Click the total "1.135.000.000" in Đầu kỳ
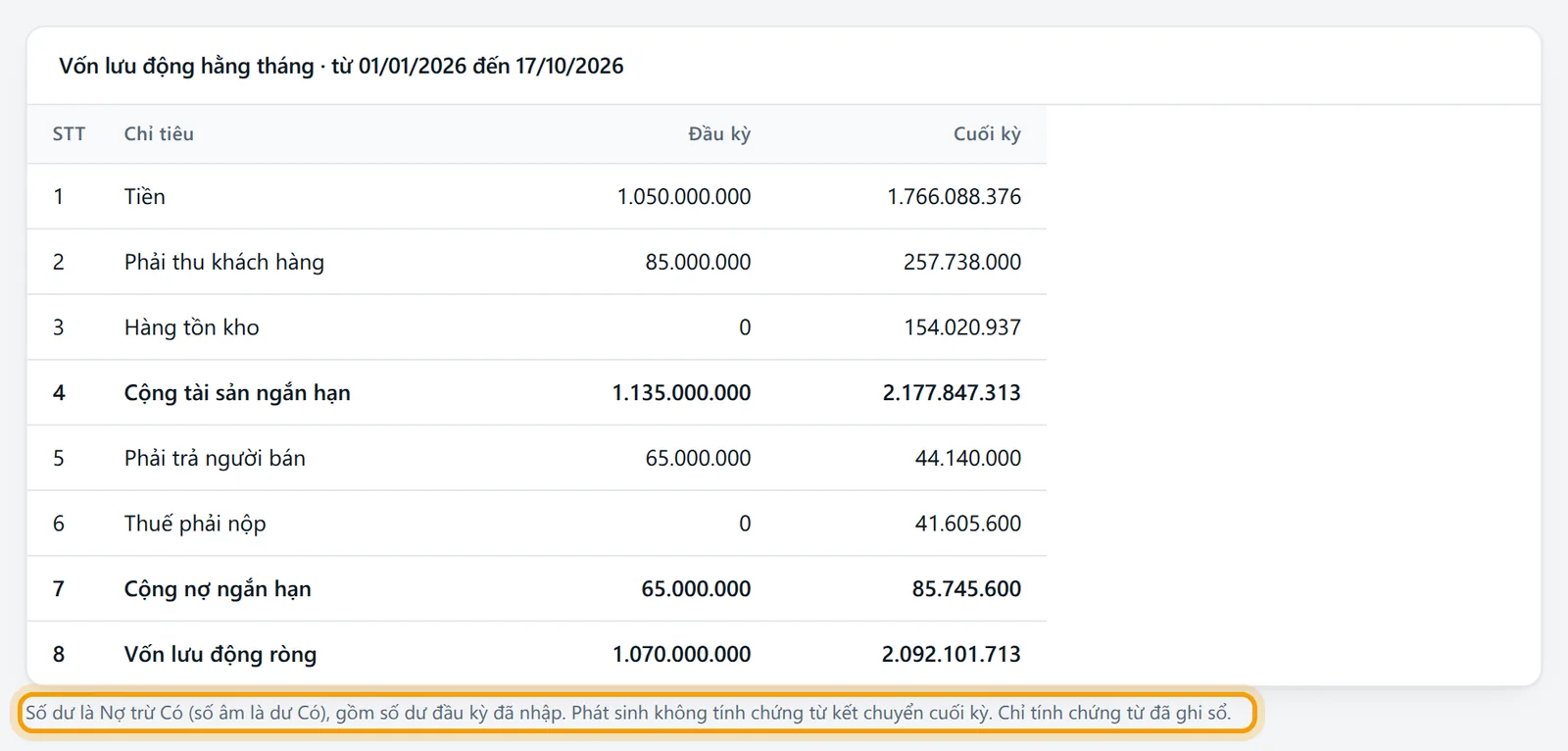 pos(682,393)
